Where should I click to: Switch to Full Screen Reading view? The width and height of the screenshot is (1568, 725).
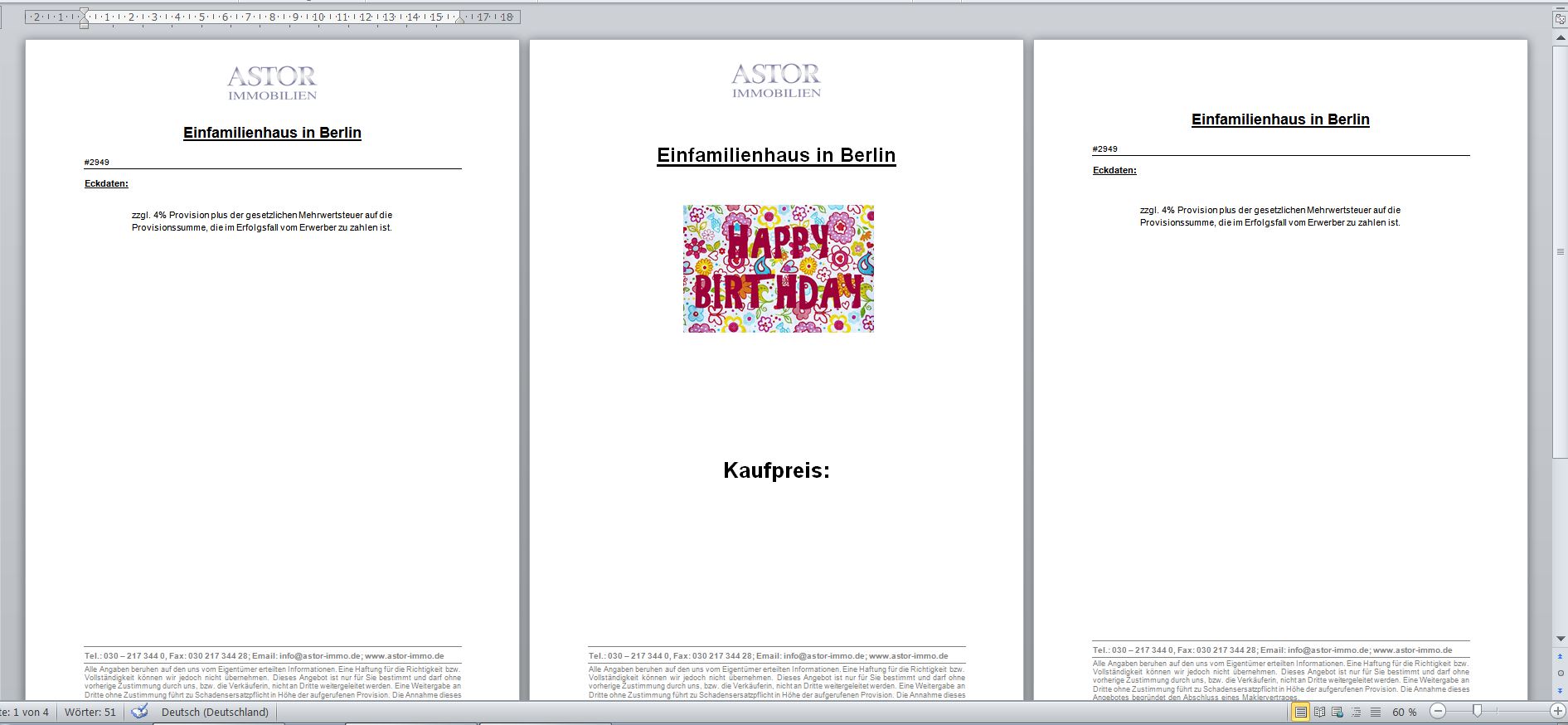1319,712
